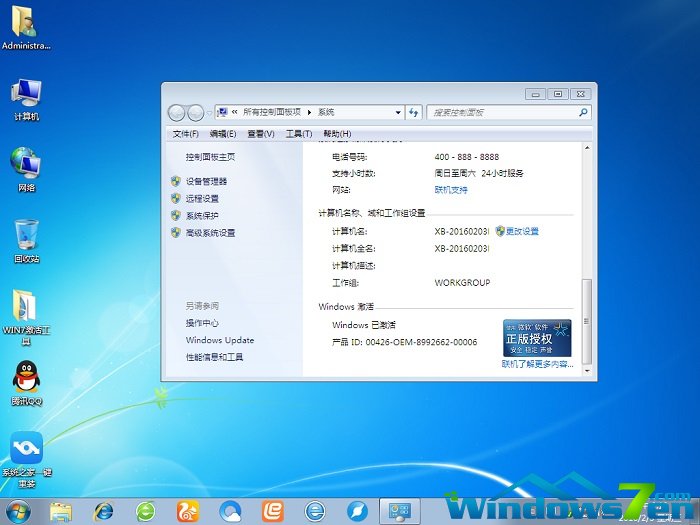Click 所有控制面板项 in the breadcrumb
The image size is (700, 525).
tap(272, 112)
